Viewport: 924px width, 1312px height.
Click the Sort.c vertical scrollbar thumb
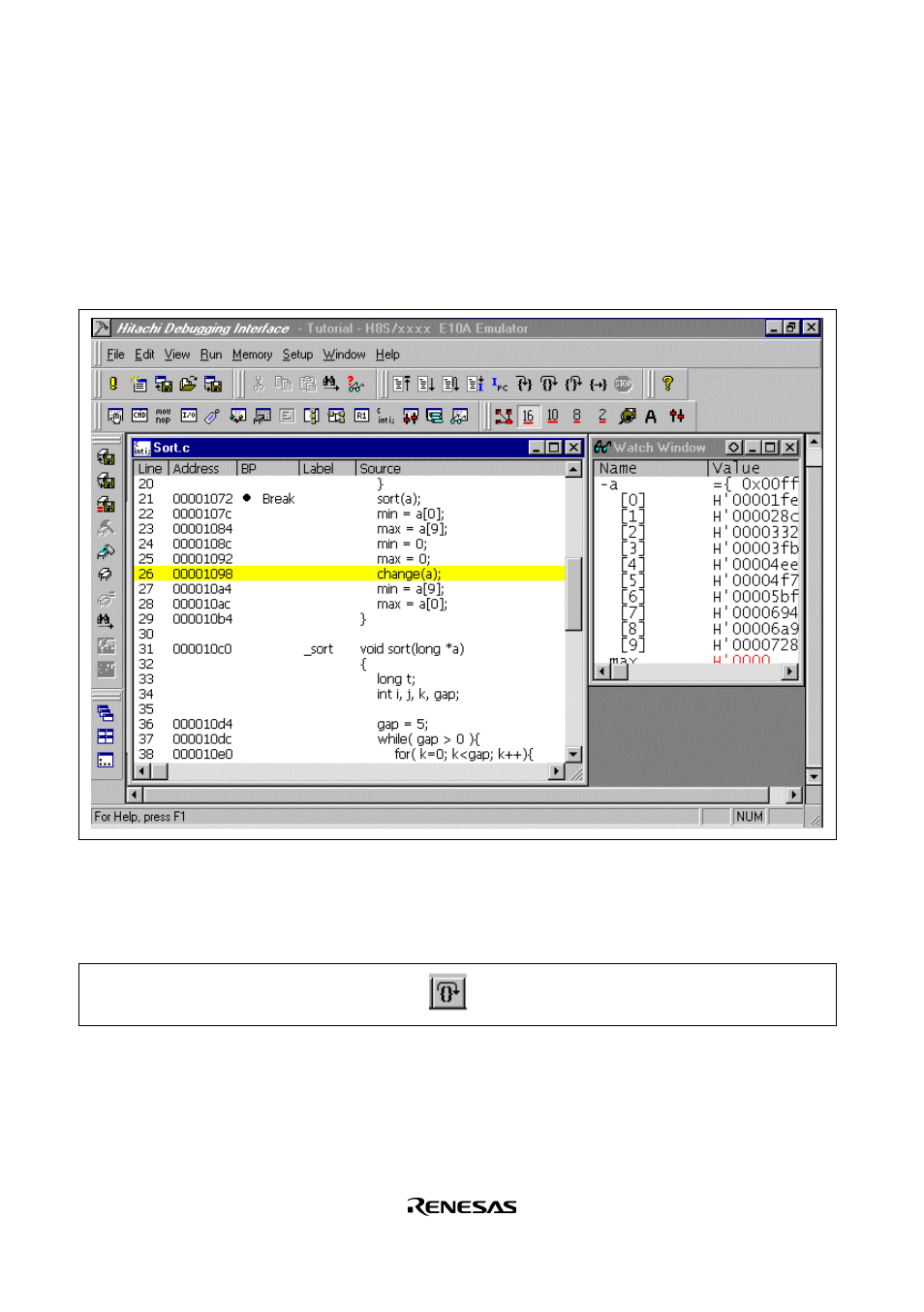[573, 594]
